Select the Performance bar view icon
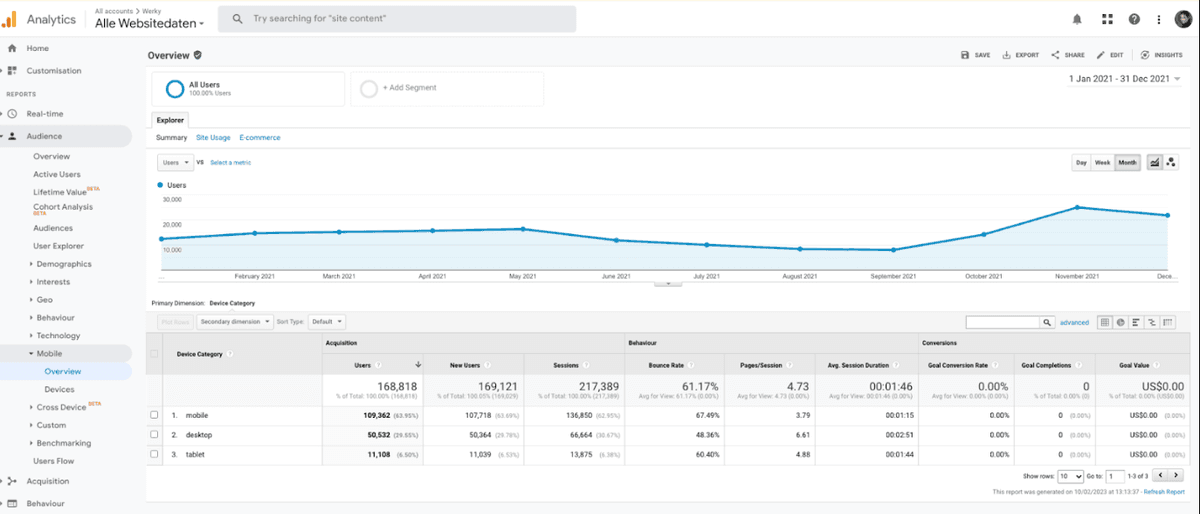This screenshot has width=1200, height=514. coord(1136,322)
